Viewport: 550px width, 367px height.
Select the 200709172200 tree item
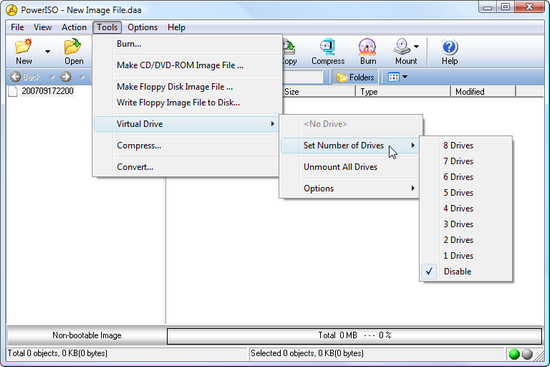coord(47,91)
